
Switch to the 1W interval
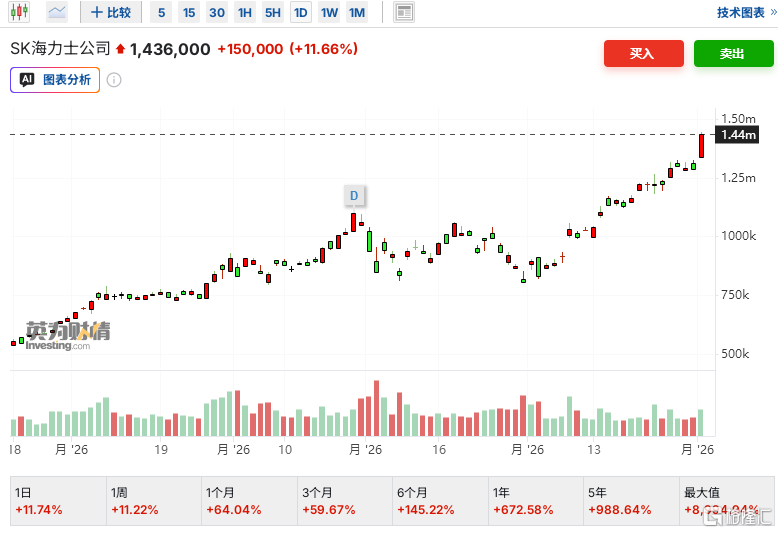329,12
